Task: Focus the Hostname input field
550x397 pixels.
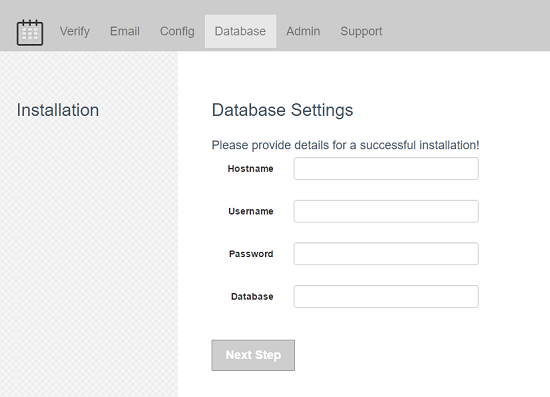Action: [x=386, y=169]
